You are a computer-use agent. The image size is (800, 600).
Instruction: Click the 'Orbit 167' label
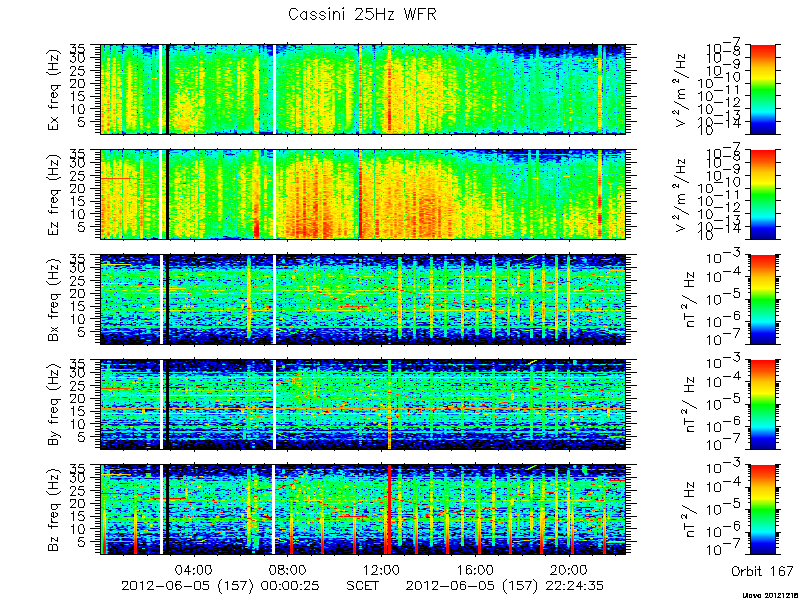(x=762, y=570)
